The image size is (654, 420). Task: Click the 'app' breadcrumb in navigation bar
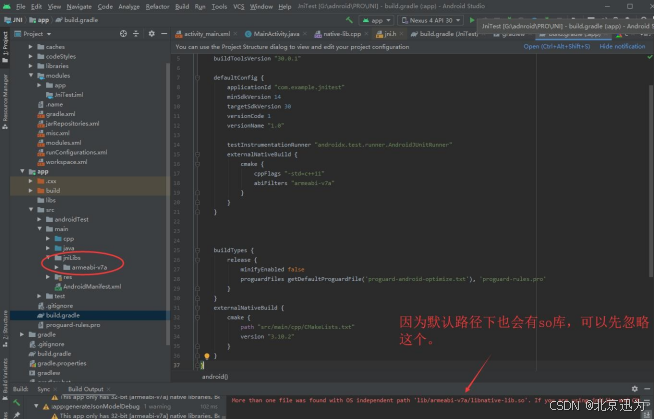[x=40, y=20]
